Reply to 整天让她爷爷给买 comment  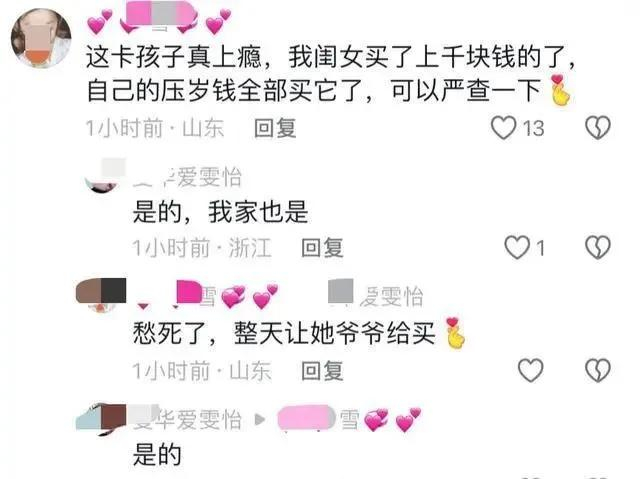coord(322,371)
